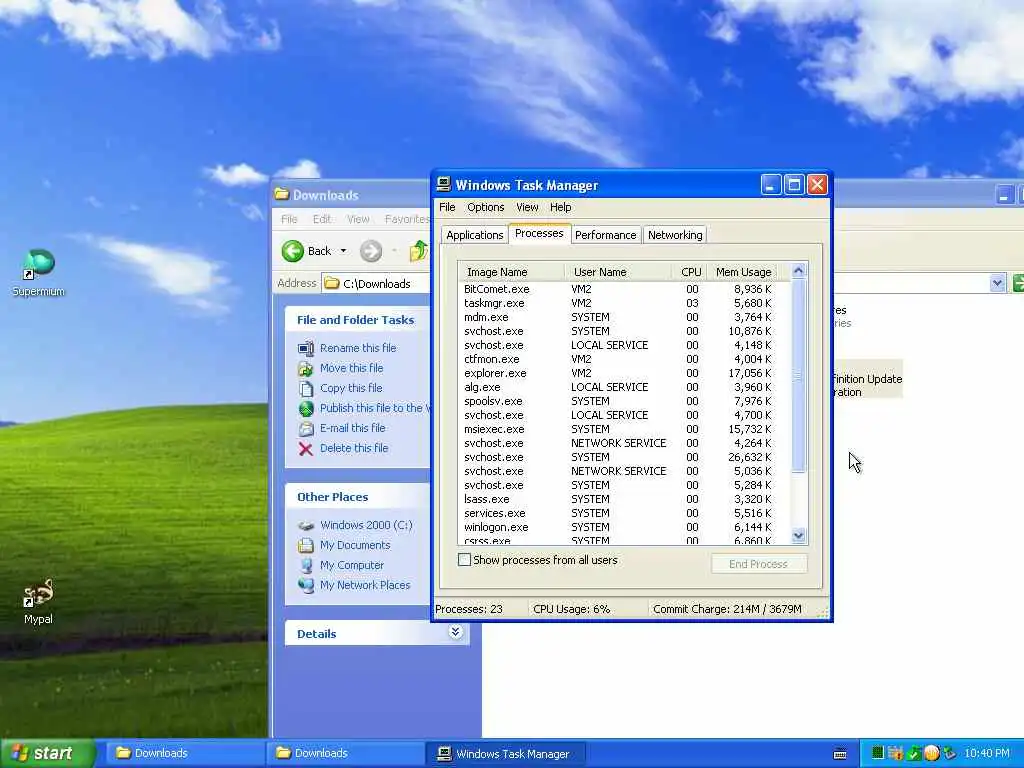
Task: Click the Move this file icon
Action: [306, 368]
